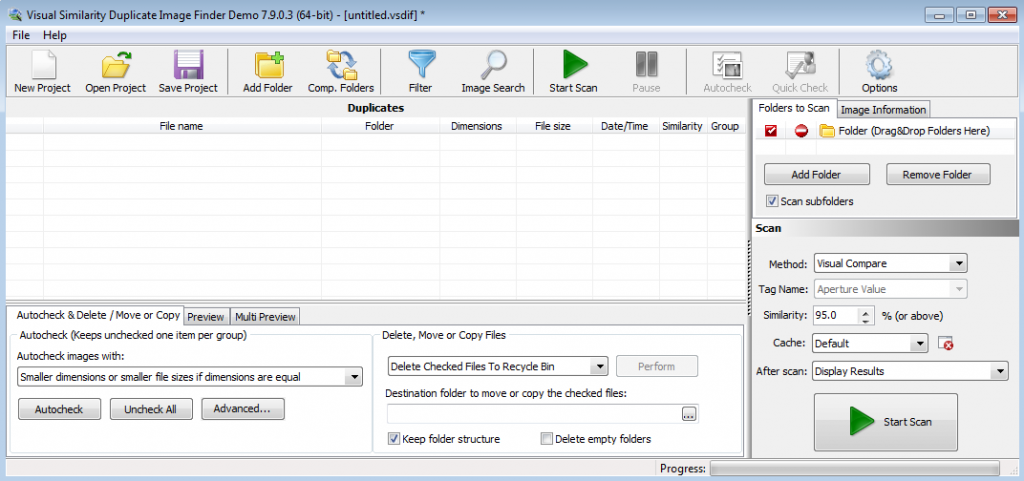This screenshot has height=481, width=1024.
Task: Click Folder (Drag&Drop Folders Here) header
Action: 915,131
